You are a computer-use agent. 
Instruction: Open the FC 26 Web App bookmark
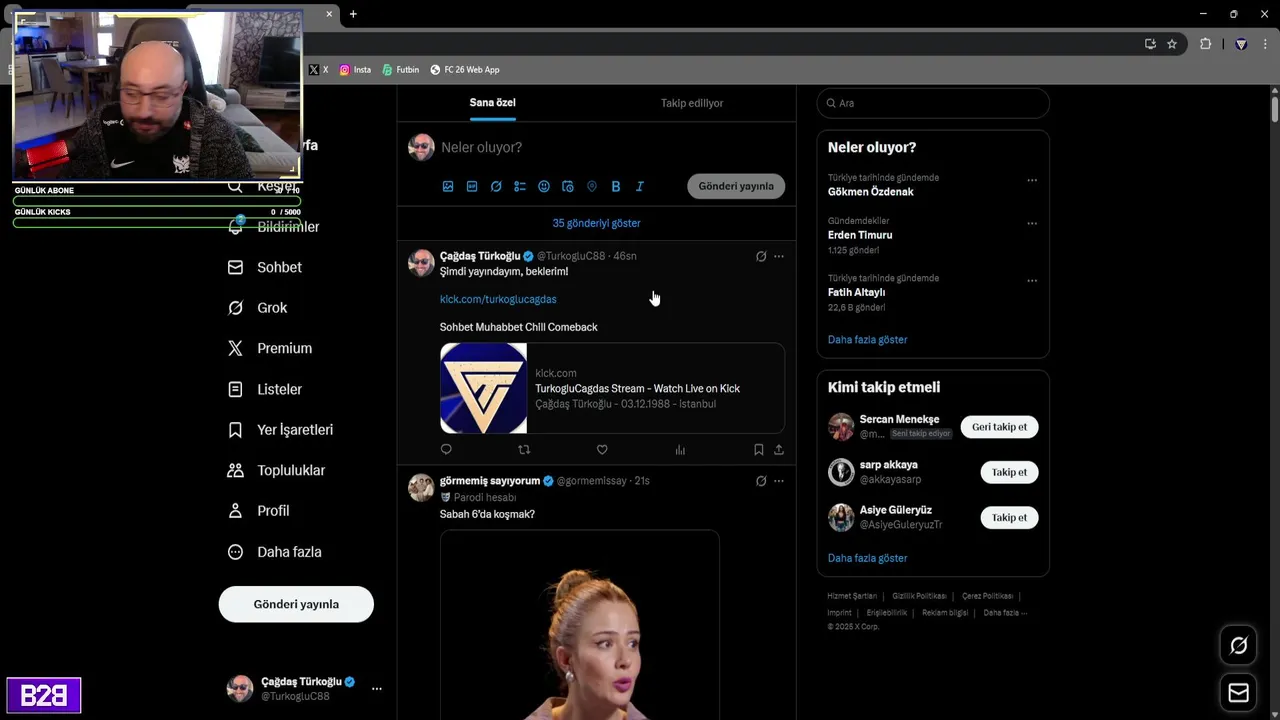pyautogui.click(x=465, y=70)
